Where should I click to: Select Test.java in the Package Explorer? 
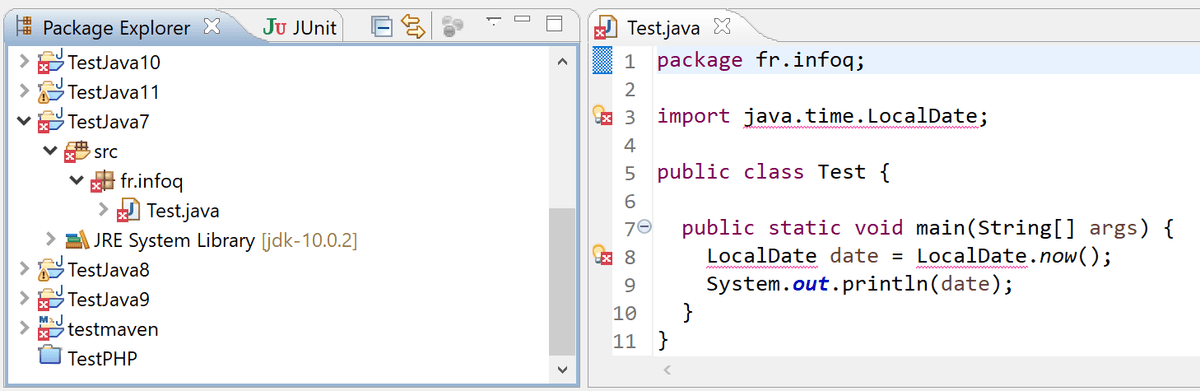pyautogui.click(x=183, y=211)
